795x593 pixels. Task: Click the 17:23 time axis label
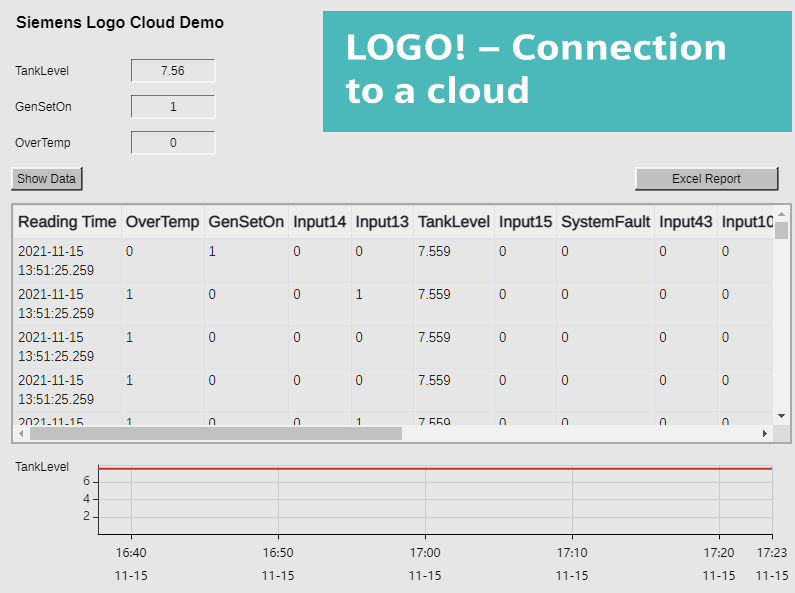772,552
